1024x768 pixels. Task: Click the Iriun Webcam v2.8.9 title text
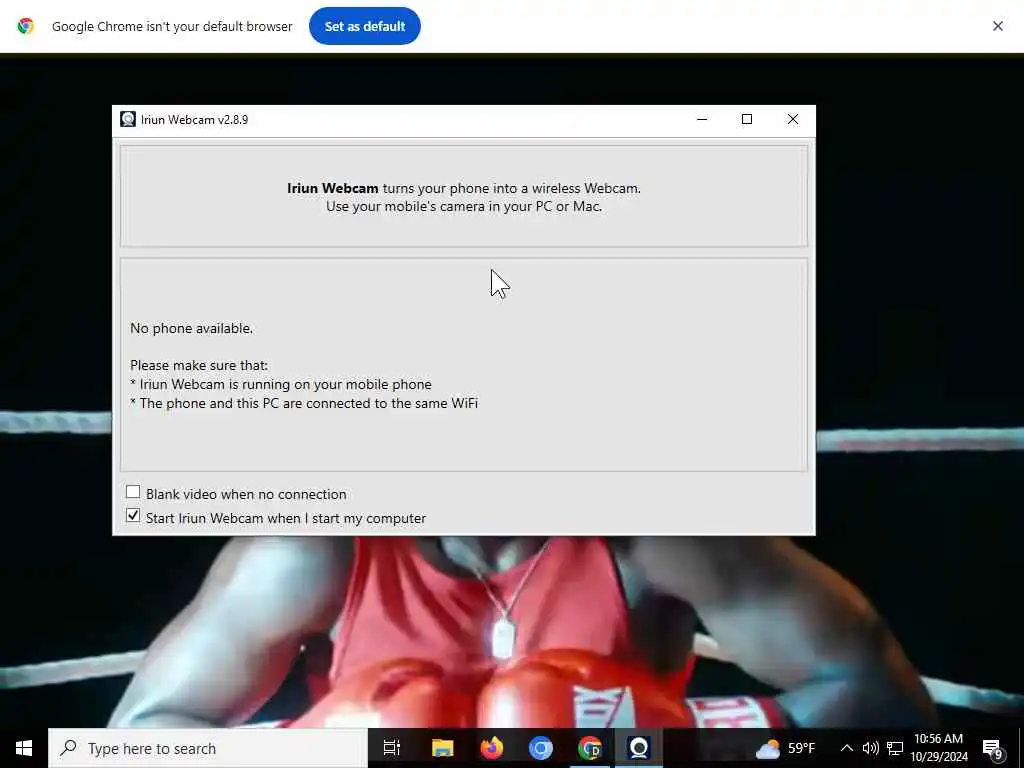(x=195, y=120)
